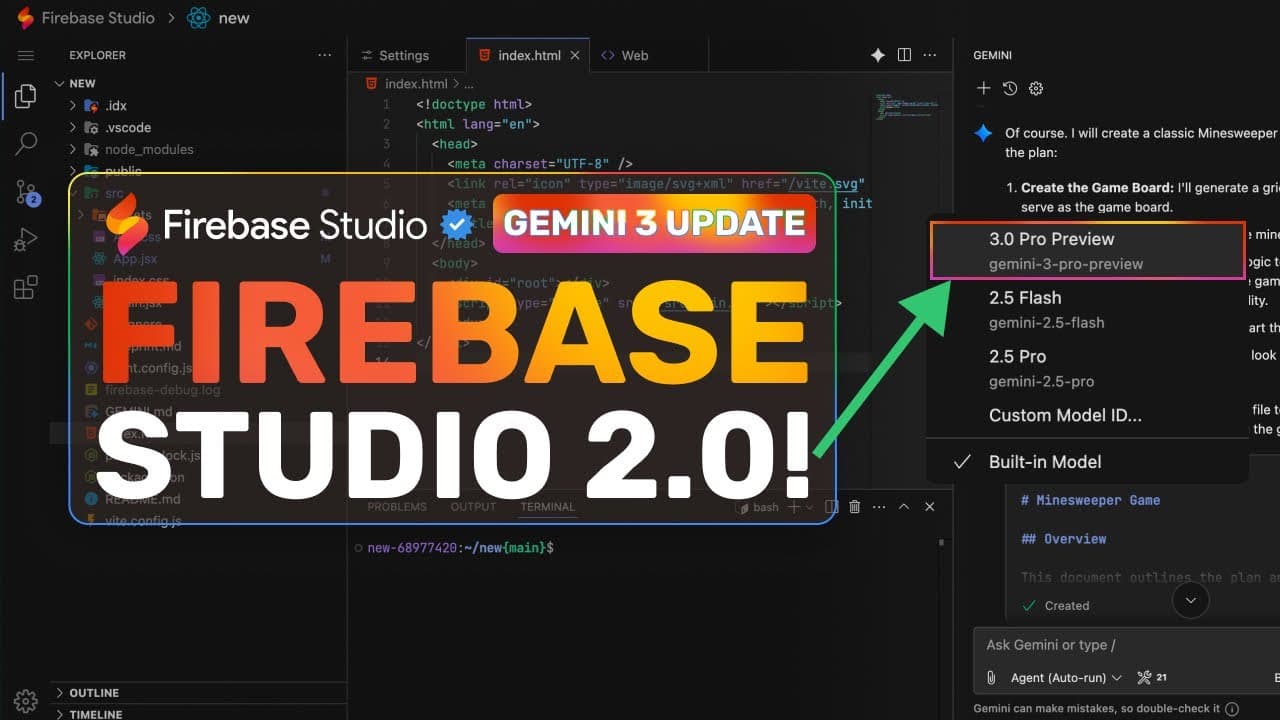Expand the .vscode folder
Screen dimensions: 1280x720
point(72,128)
